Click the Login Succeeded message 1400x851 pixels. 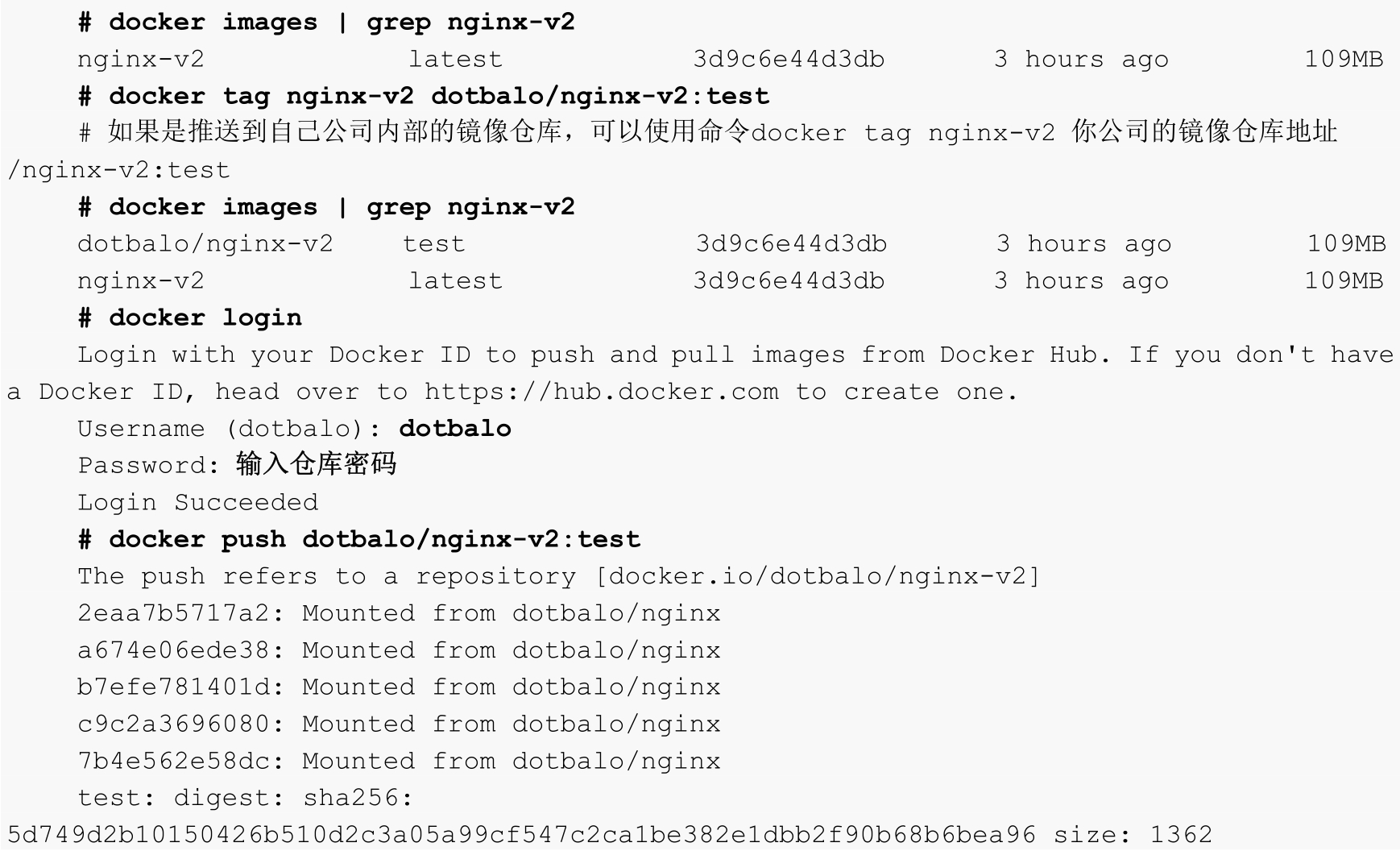198,502
